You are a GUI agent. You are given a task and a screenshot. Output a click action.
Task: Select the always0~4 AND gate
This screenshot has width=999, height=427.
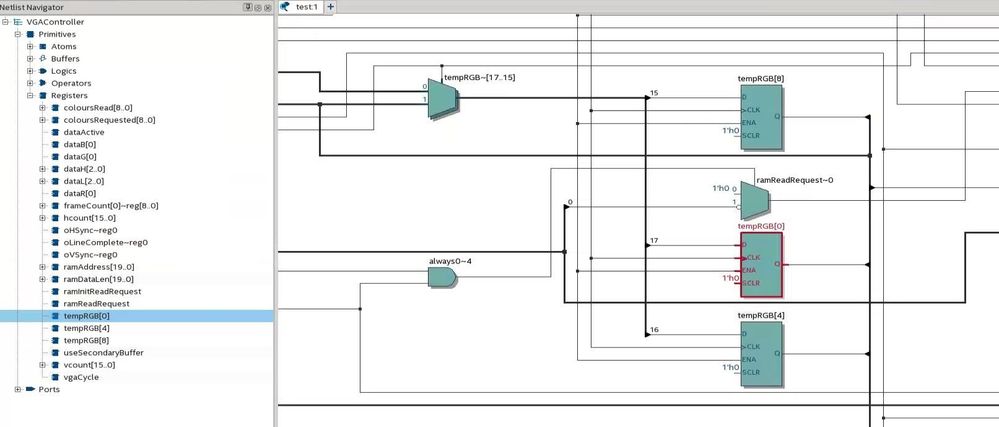[x=442, y=277]
